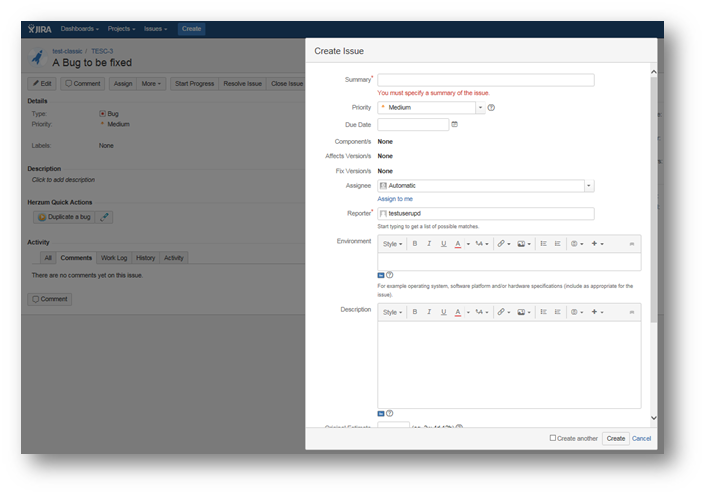
Task: Click numbered list icon in Environment toolbar
Action: 557,243
